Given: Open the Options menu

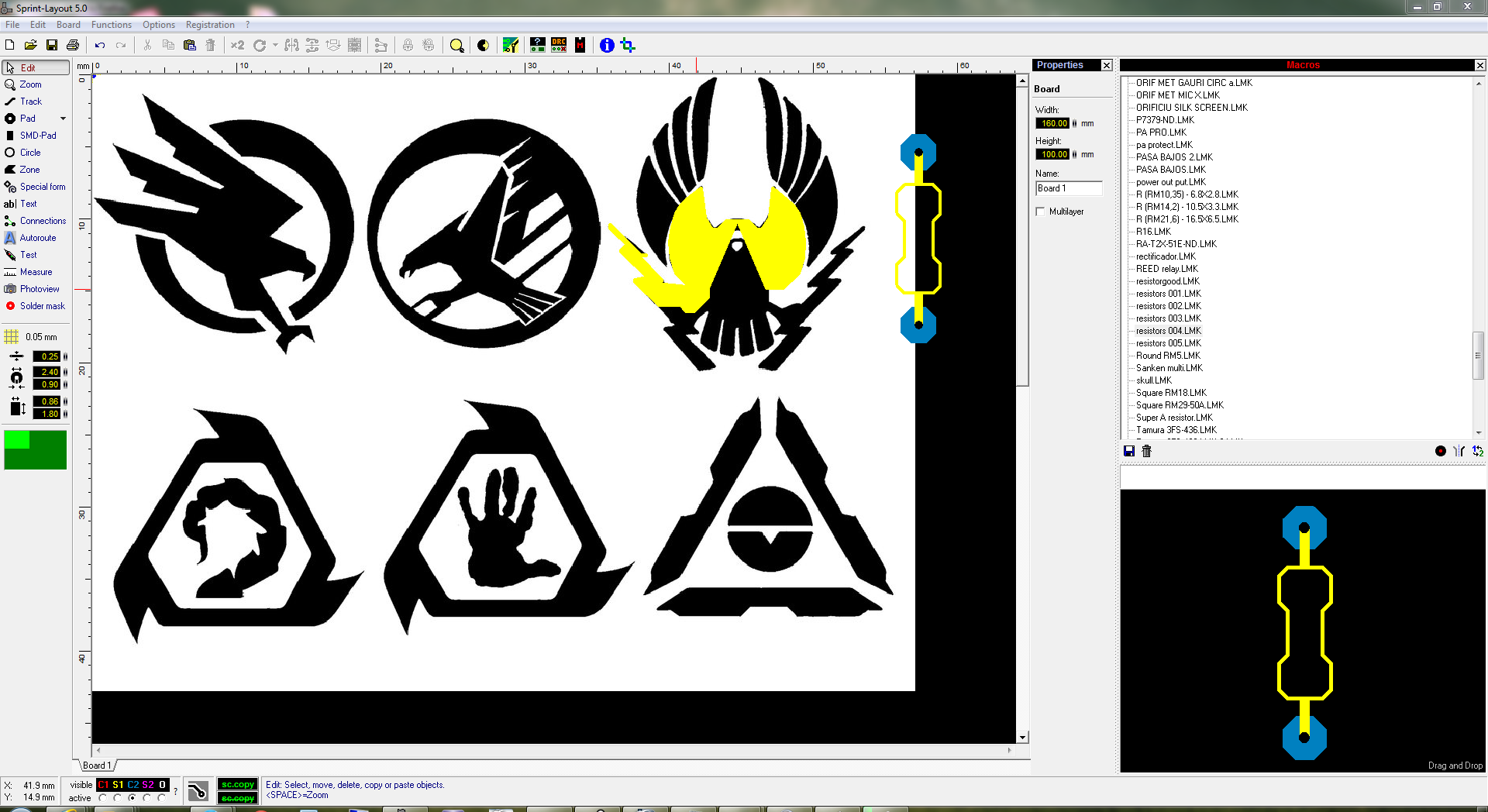Looking at the screenshot, I should coord(159,25).
